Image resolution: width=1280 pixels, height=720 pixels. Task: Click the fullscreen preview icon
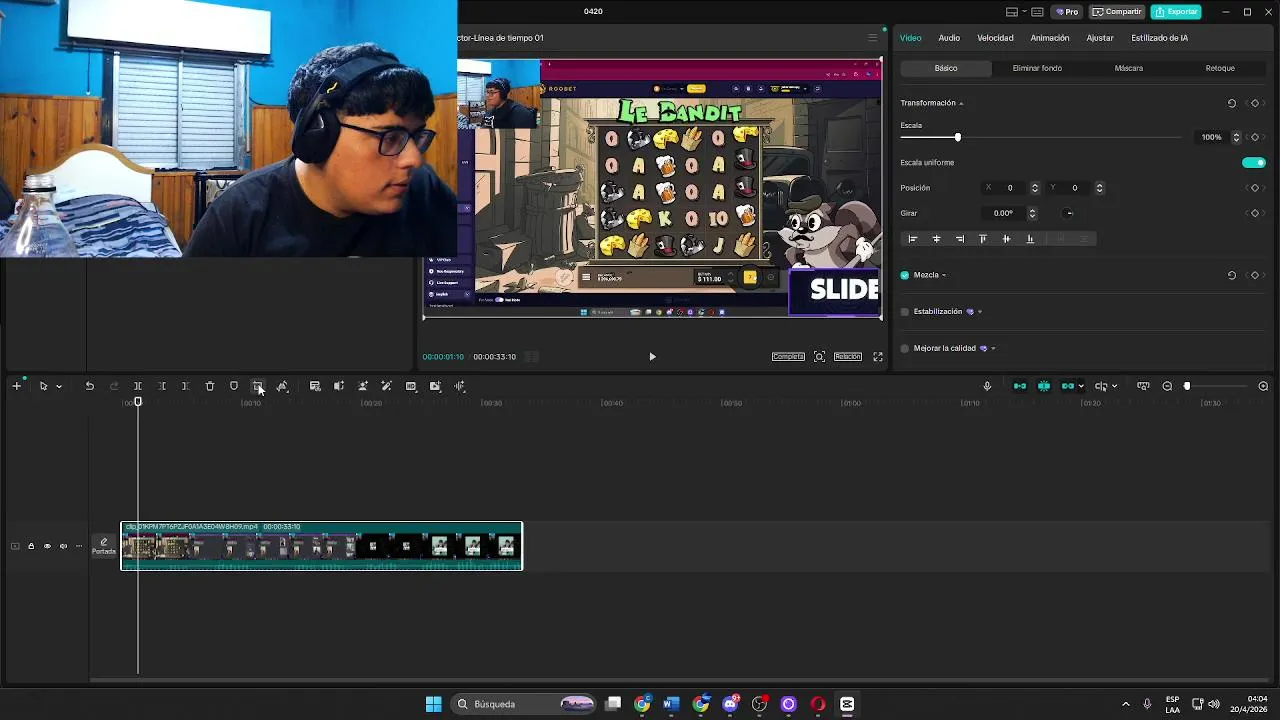coord(878,357)
